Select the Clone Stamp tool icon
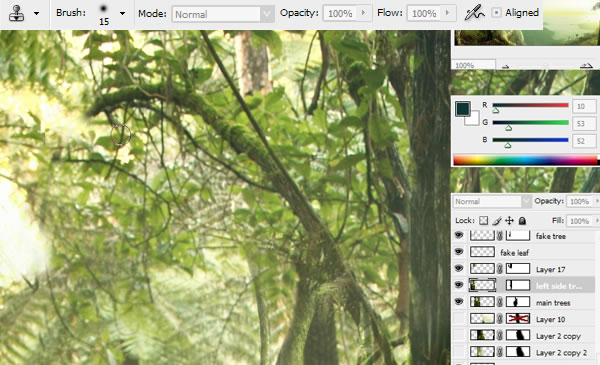600x365 pixels. click(17, 13)
